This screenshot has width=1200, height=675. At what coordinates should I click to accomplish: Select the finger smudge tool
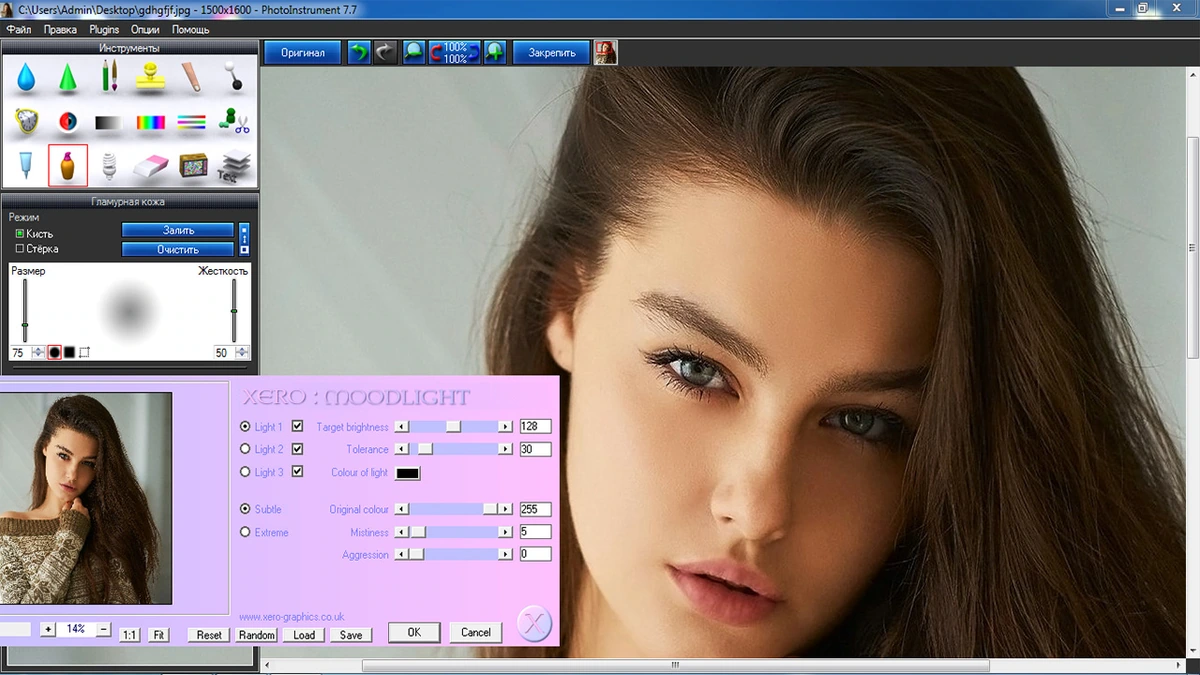coord(192,77)
